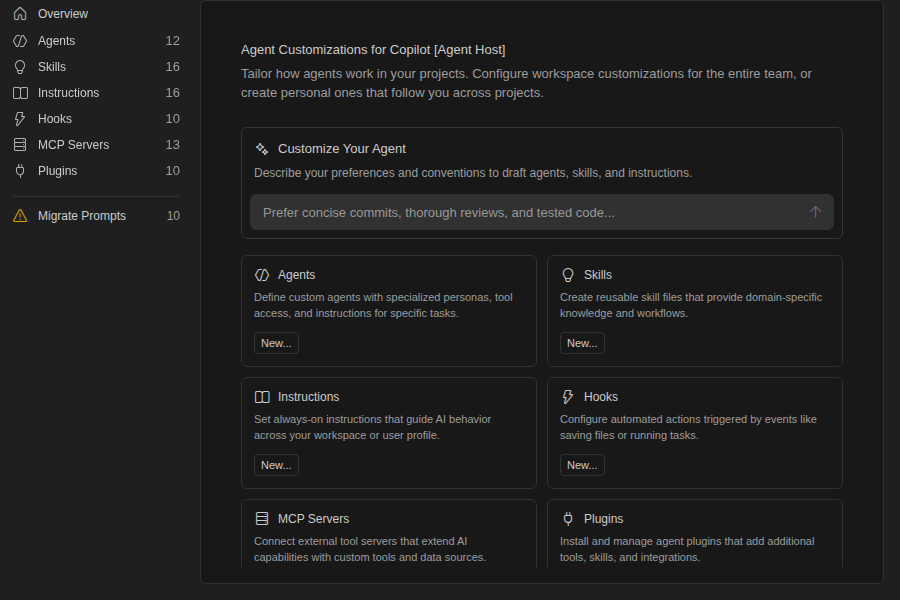Image resolution: width=900 pixels, height=600 pixels.
Task: Click the send arrow icon in prompt box
Action: pyautogui.click(x=815, y=212)
